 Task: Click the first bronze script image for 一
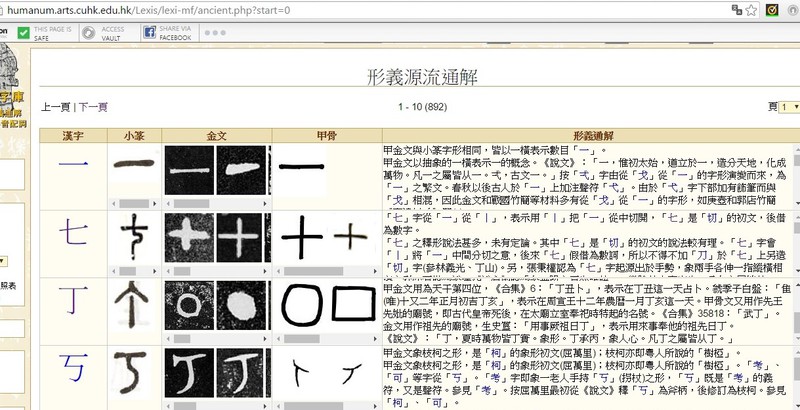pos(189,172)
